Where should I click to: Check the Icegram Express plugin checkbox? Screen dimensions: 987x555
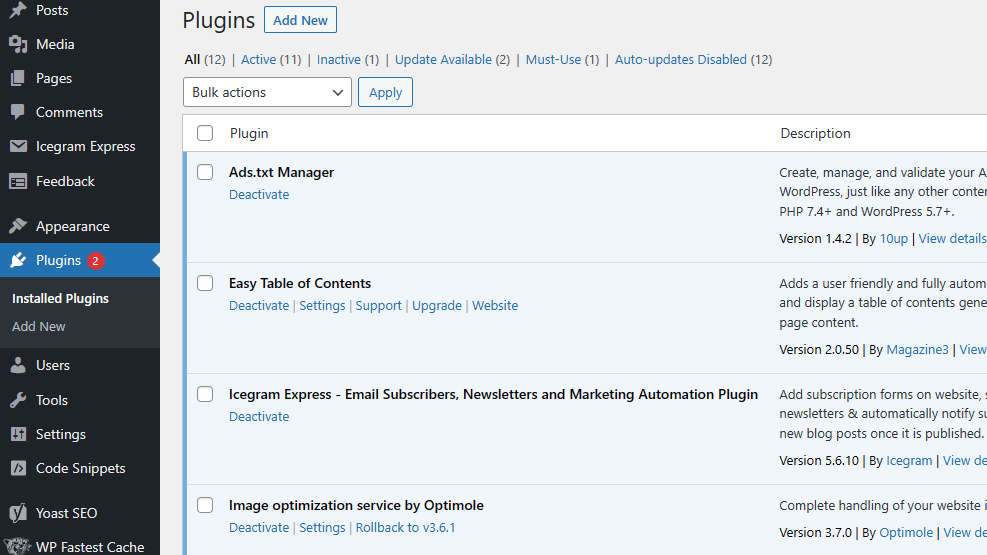(205, 394)
